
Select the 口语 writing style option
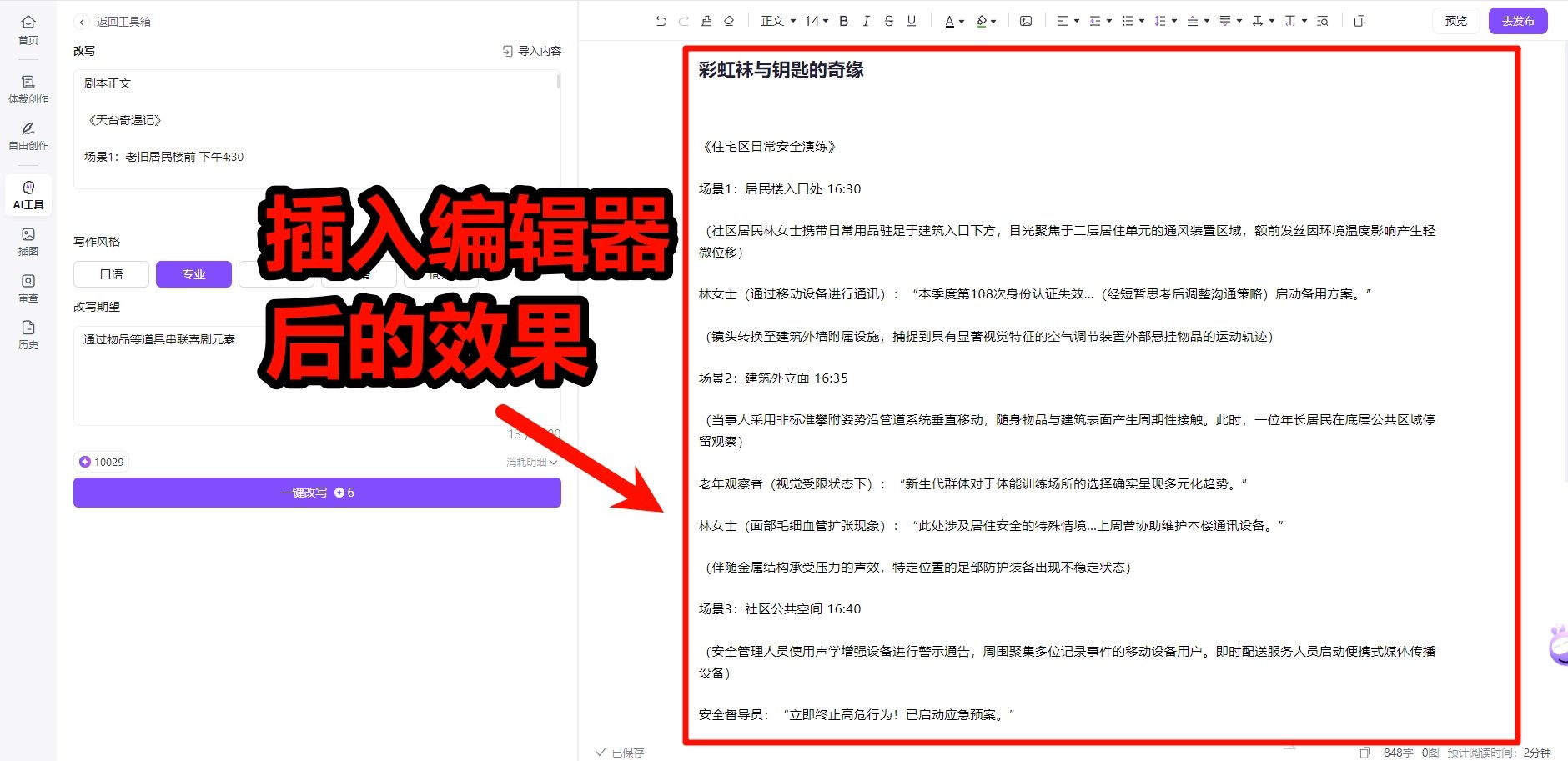tap(110, 274)
